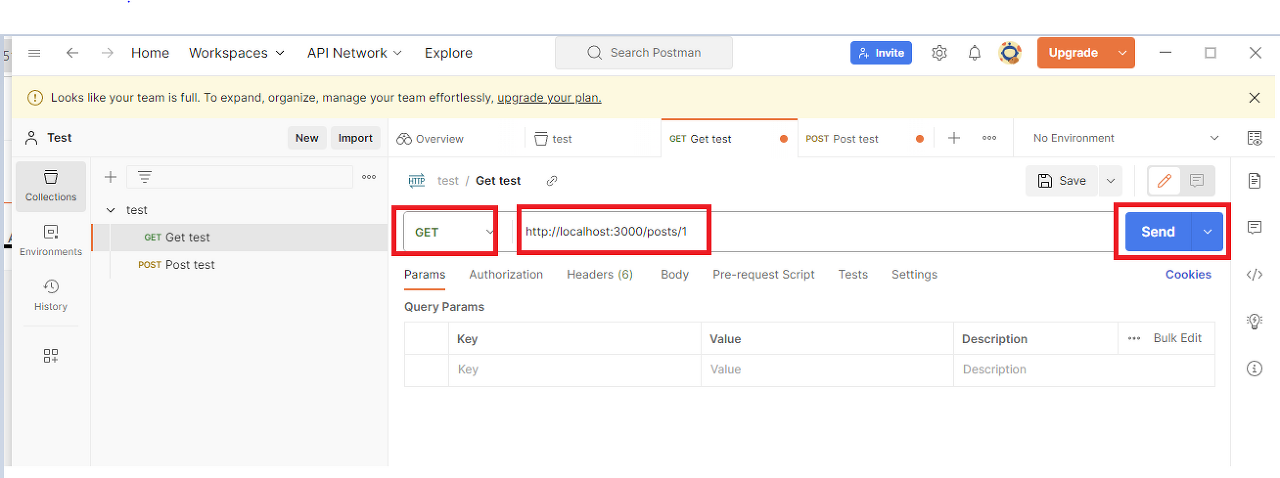Open the No Environment selector

pyautogui.click(x=1126, y=138)
